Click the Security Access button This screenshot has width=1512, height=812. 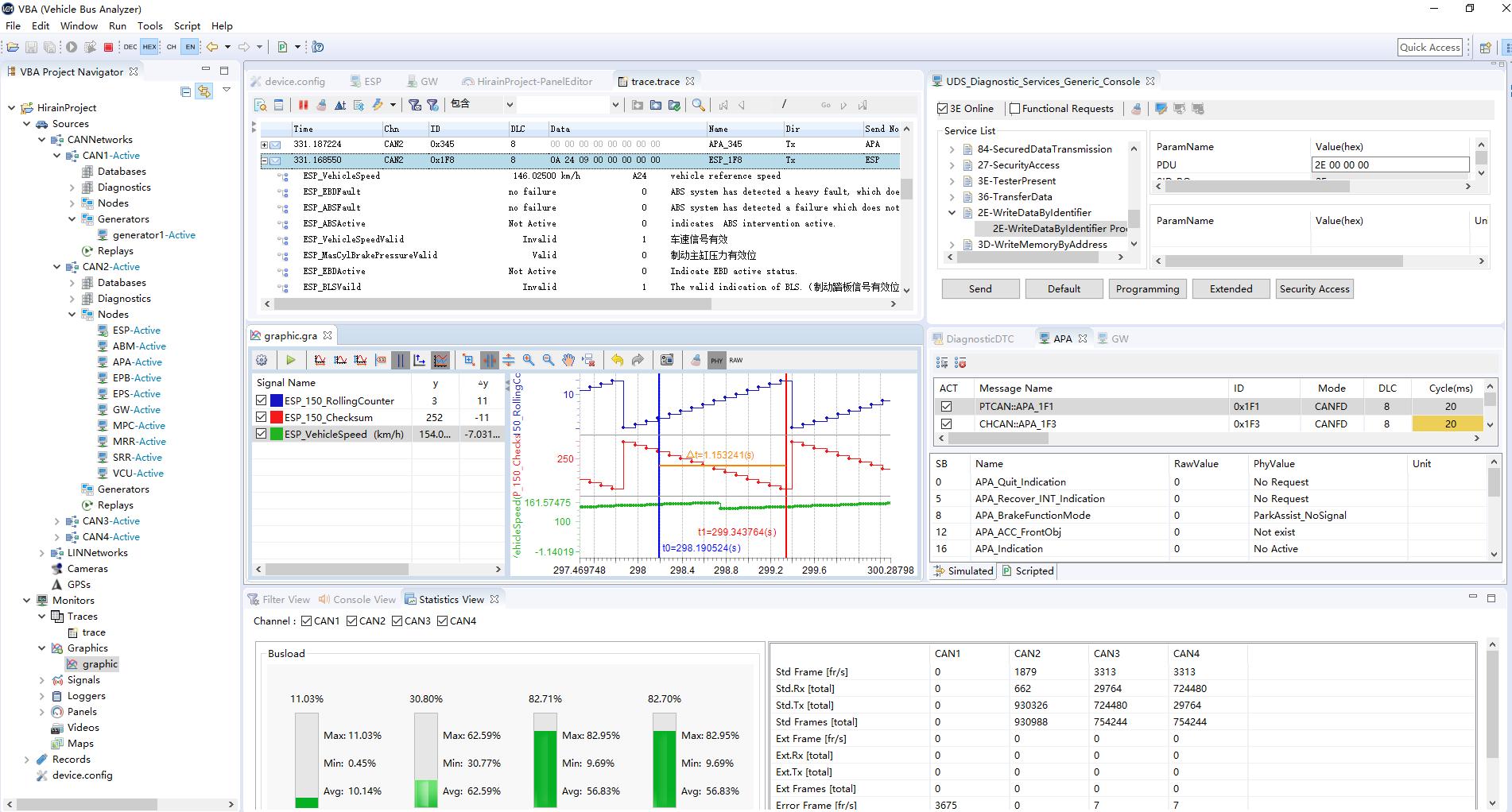tap(1314, 289)
